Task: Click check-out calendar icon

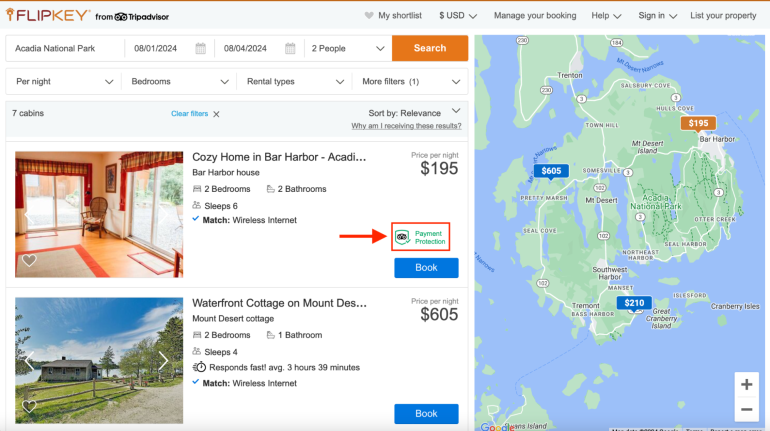Action: pyautogui.click(x=290, y=48)
